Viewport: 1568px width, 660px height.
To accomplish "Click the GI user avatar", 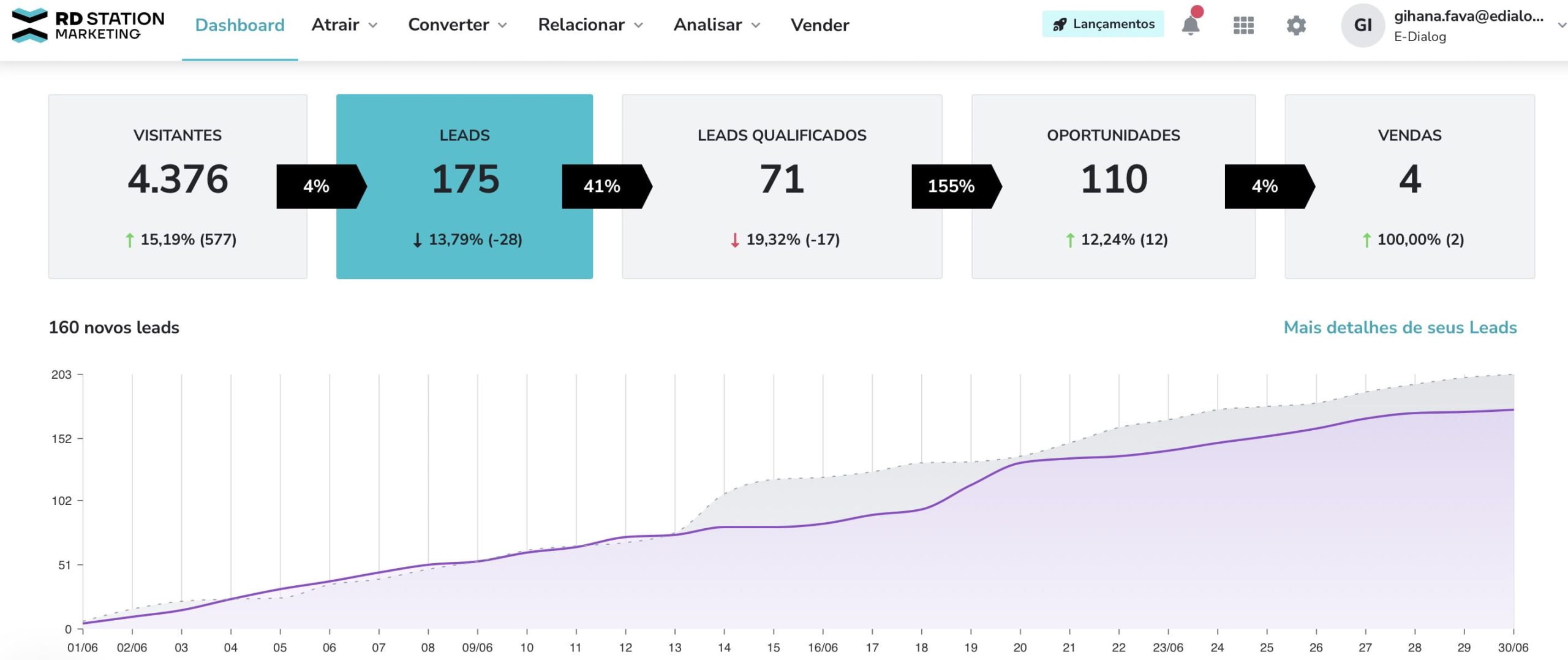I will pyautogui.click(x=1363, y=26).
